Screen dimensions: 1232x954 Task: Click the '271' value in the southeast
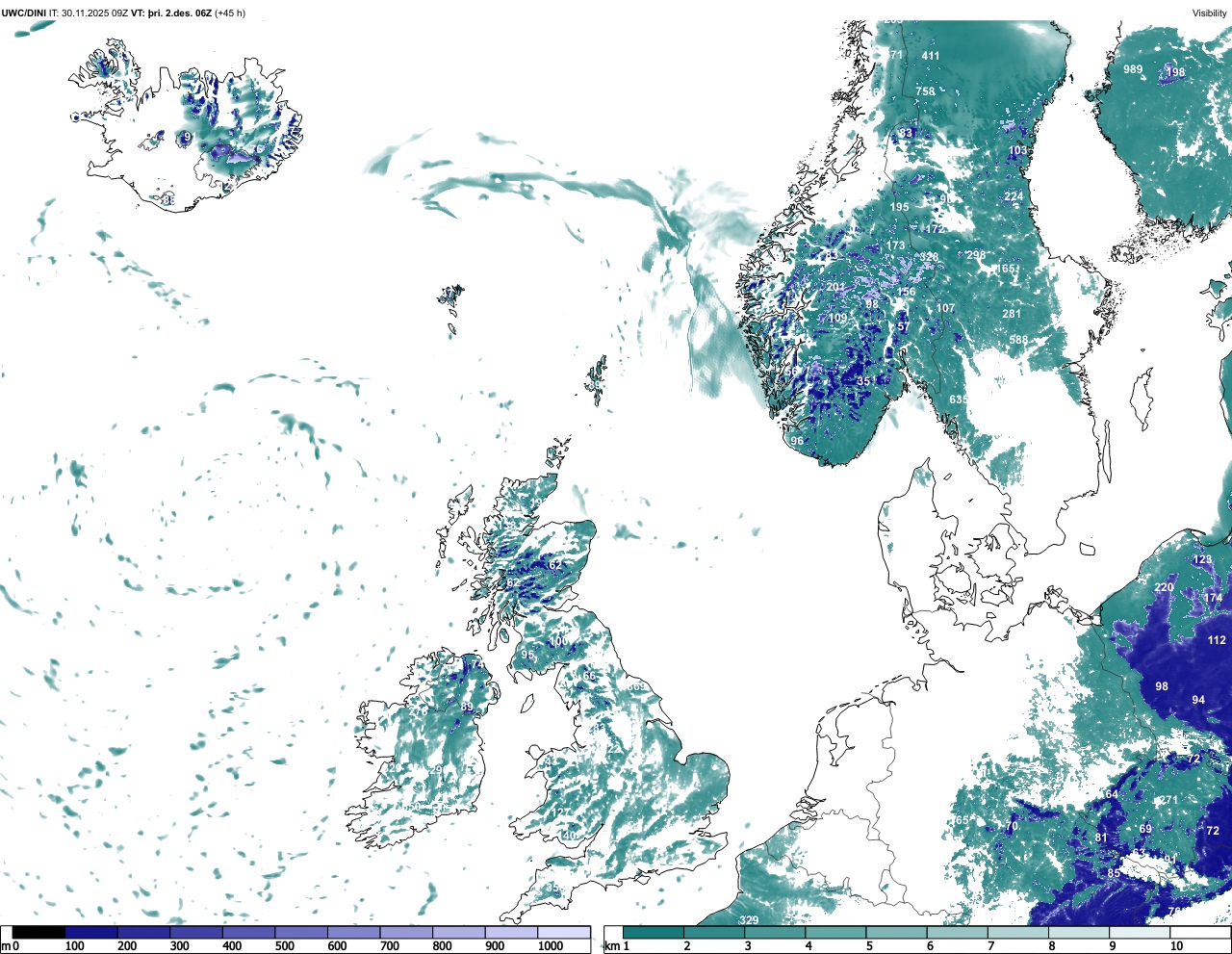pos(1168,800)
